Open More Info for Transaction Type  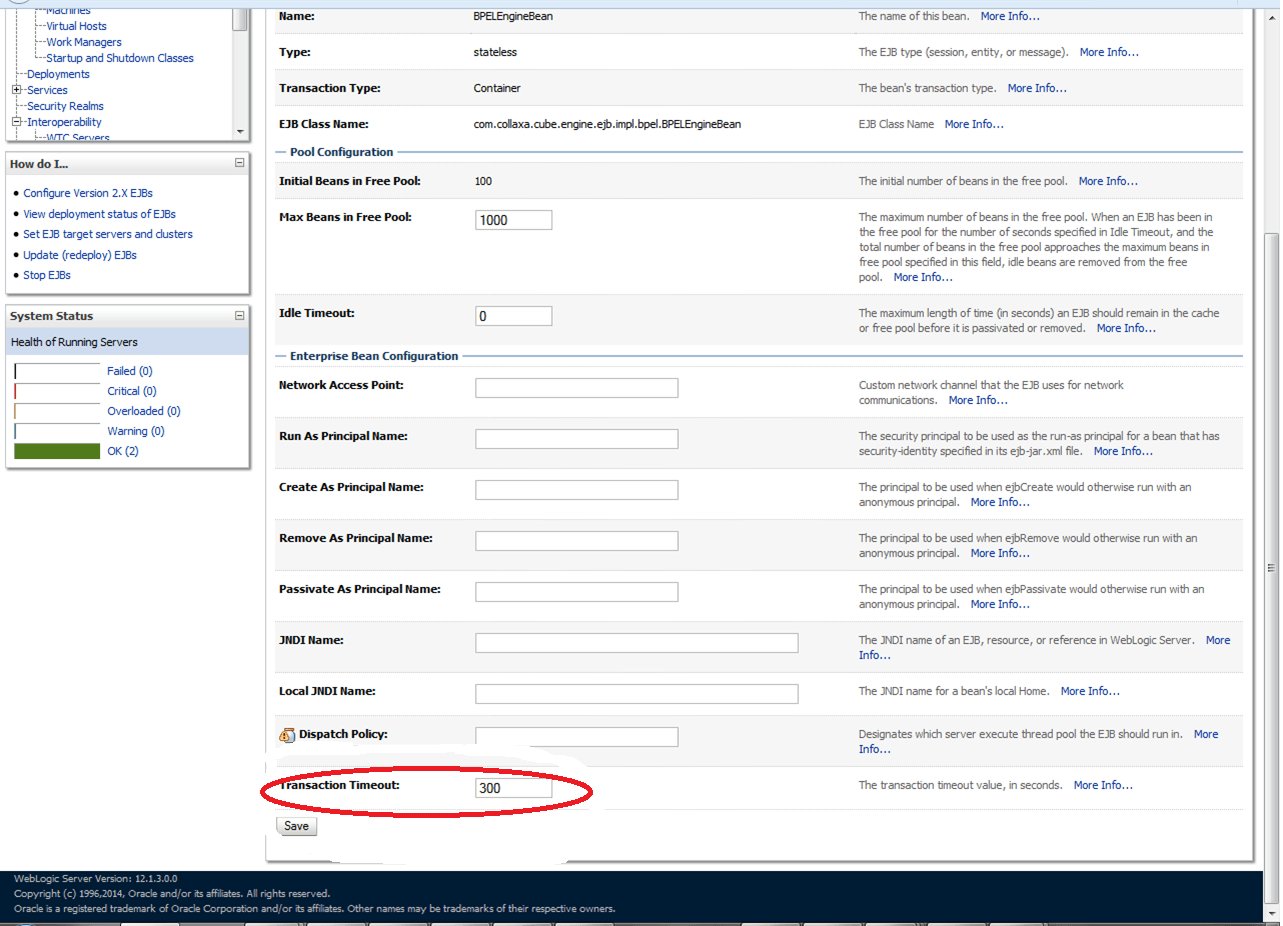pos(1037,88)
